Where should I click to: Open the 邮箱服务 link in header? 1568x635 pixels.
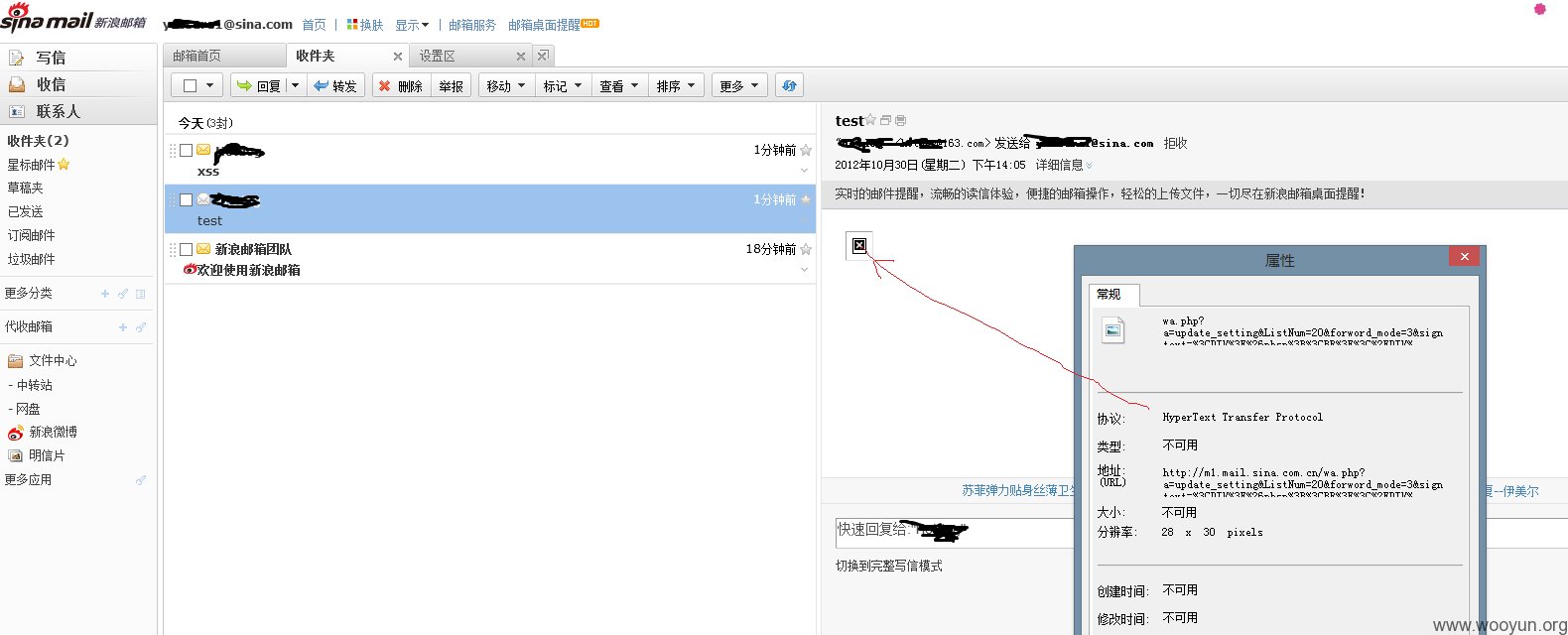(x=472, y=25)
